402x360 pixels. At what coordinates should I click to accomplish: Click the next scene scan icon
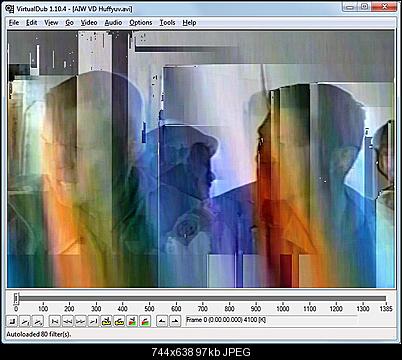pos(145,321)
